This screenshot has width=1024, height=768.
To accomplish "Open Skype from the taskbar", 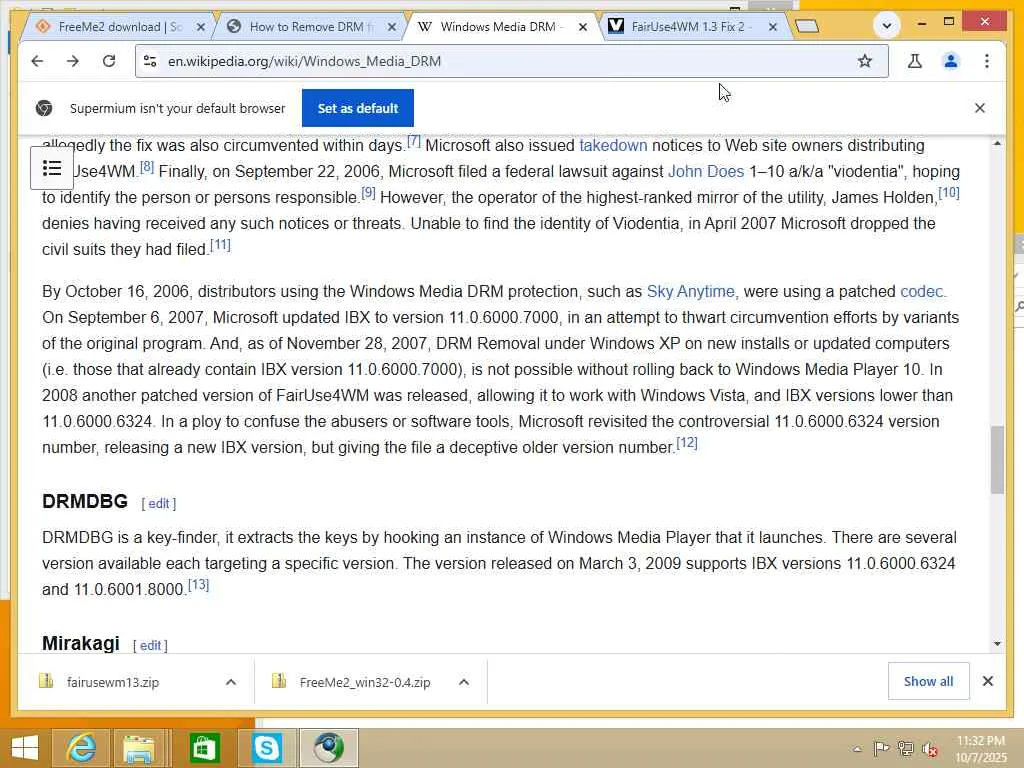I will tap(266, 748).
